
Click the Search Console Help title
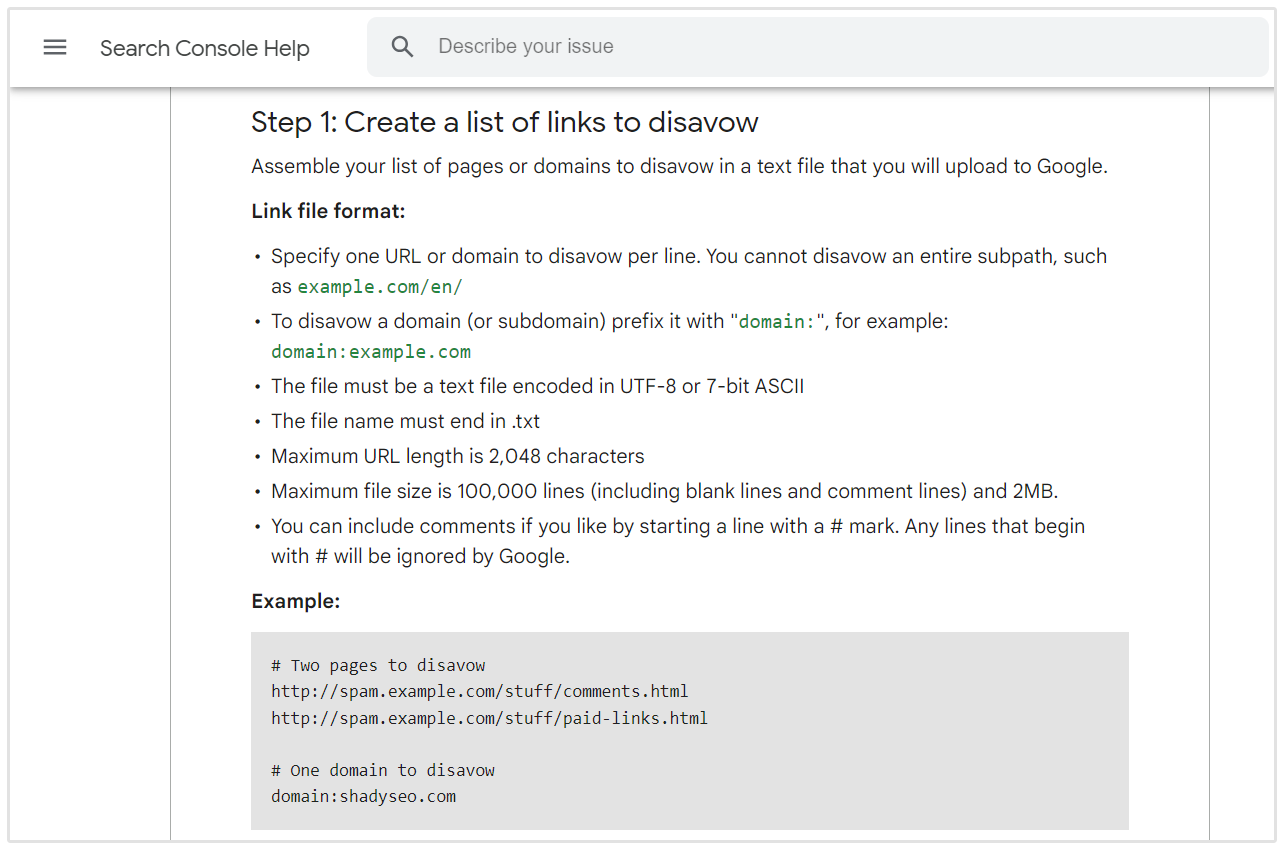click(x=204, y=48)
